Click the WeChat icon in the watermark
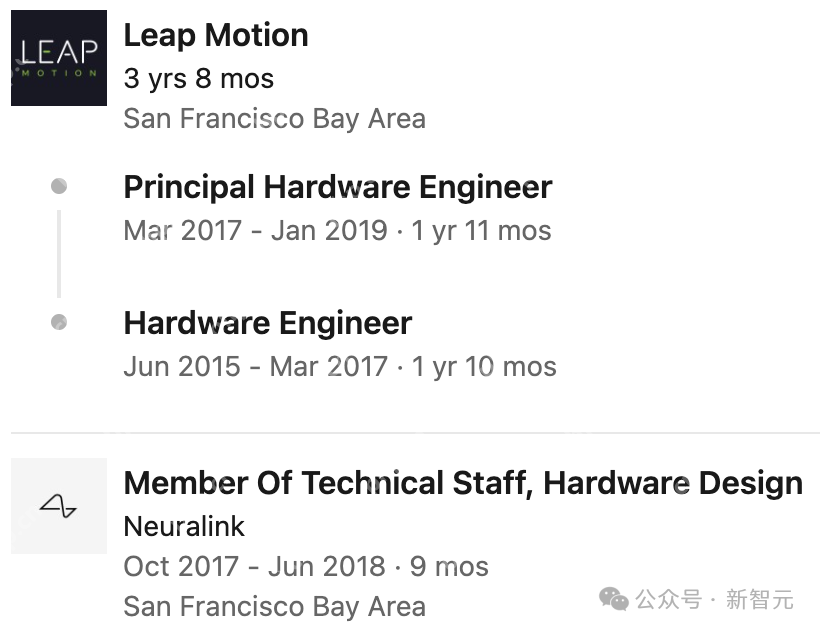The image size is (820, 632). (x=614, y=599)
